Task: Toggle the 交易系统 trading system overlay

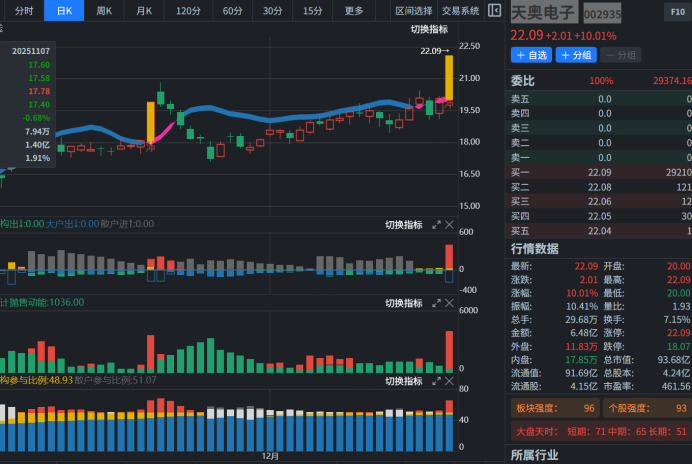Action: click(460, 11)
